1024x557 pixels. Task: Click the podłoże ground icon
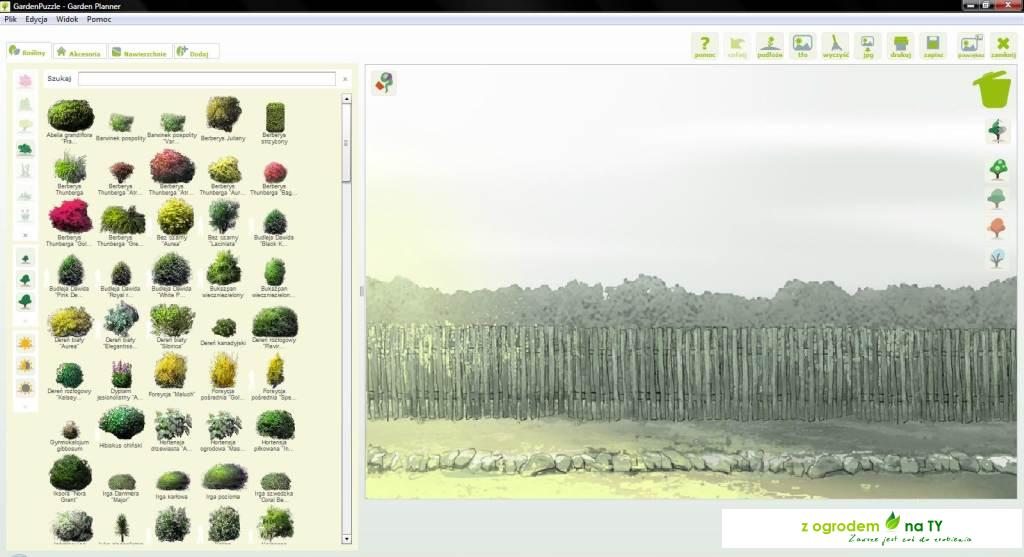tap(769, 46)
